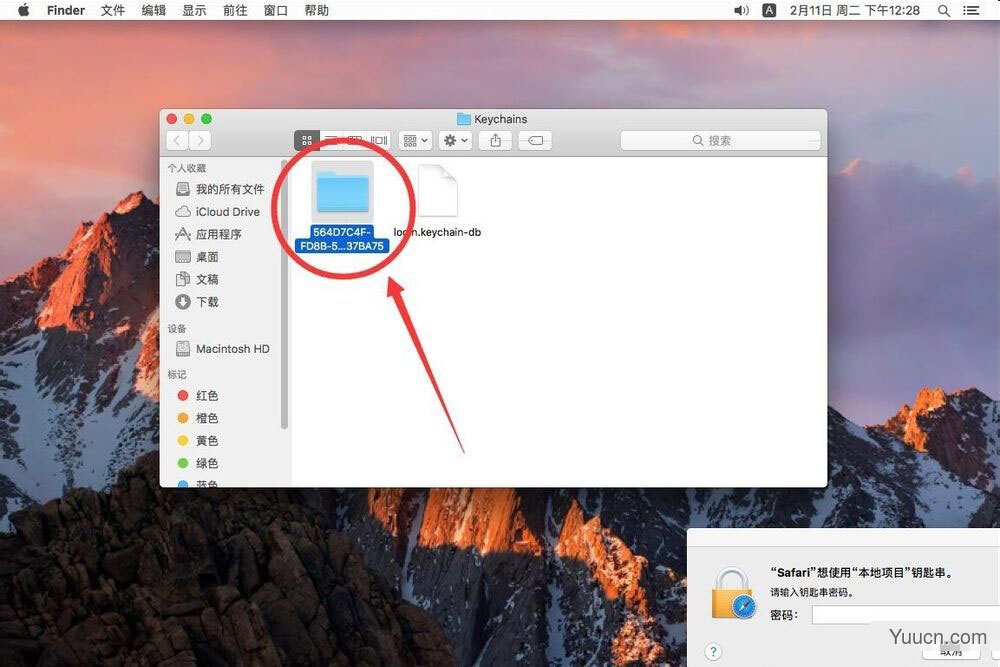The image size is (1000, 667).
Task: Open the gear action menu
Action: point(455,140)
